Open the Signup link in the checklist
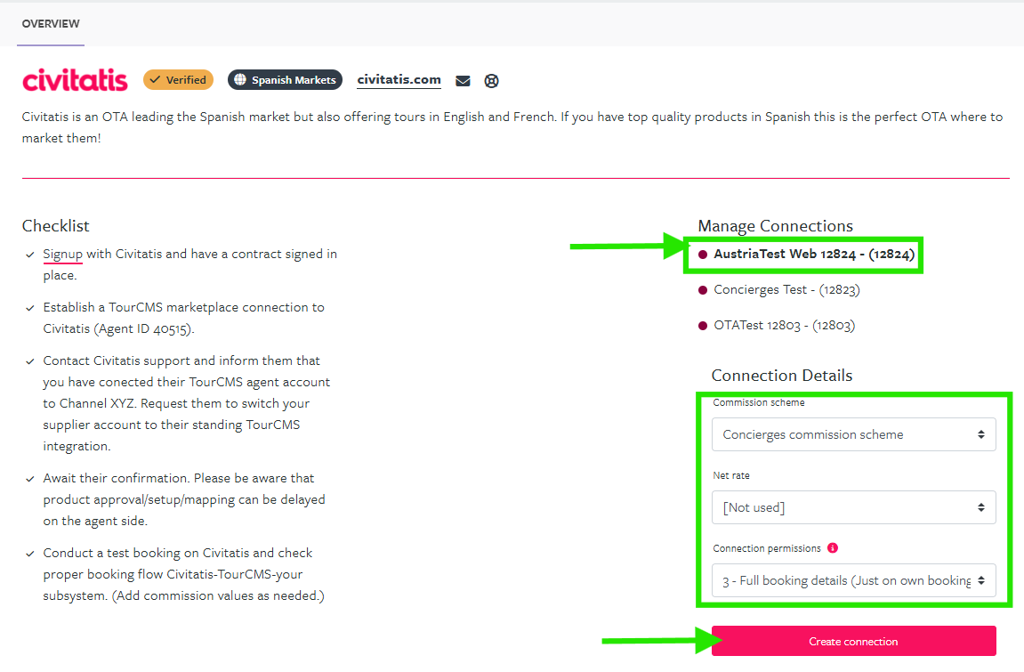The width and height of the screenshot is (1024, 672). [x=63, y=254]
